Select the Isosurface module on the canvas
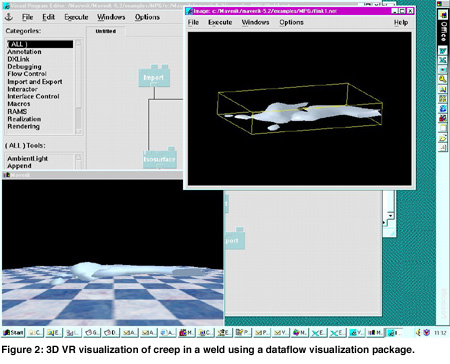450x364 pixels. click(159, 159)
